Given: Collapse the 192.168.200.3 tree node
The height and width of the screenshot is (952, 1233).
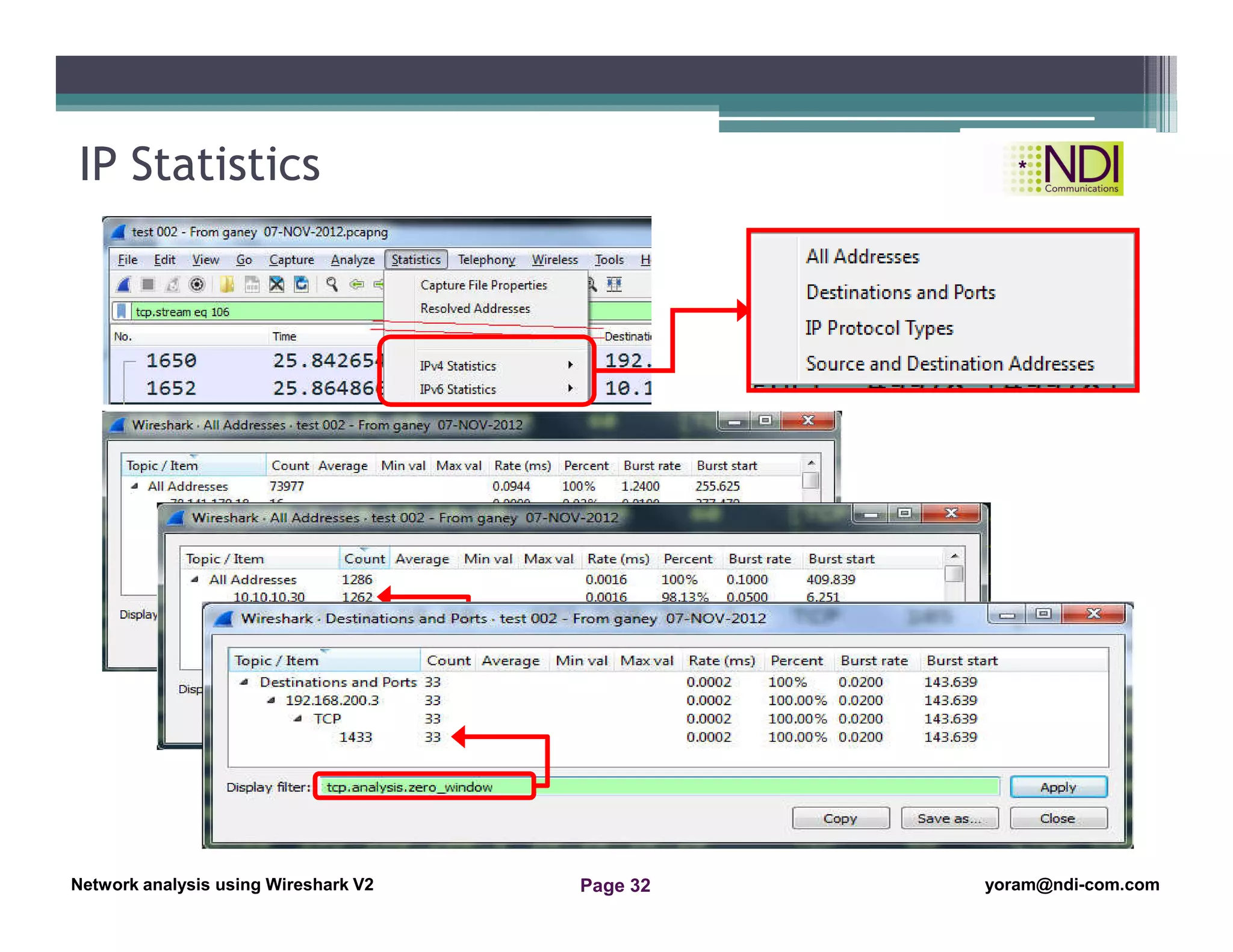Looking at the screenshot, I should click(271, 700).
